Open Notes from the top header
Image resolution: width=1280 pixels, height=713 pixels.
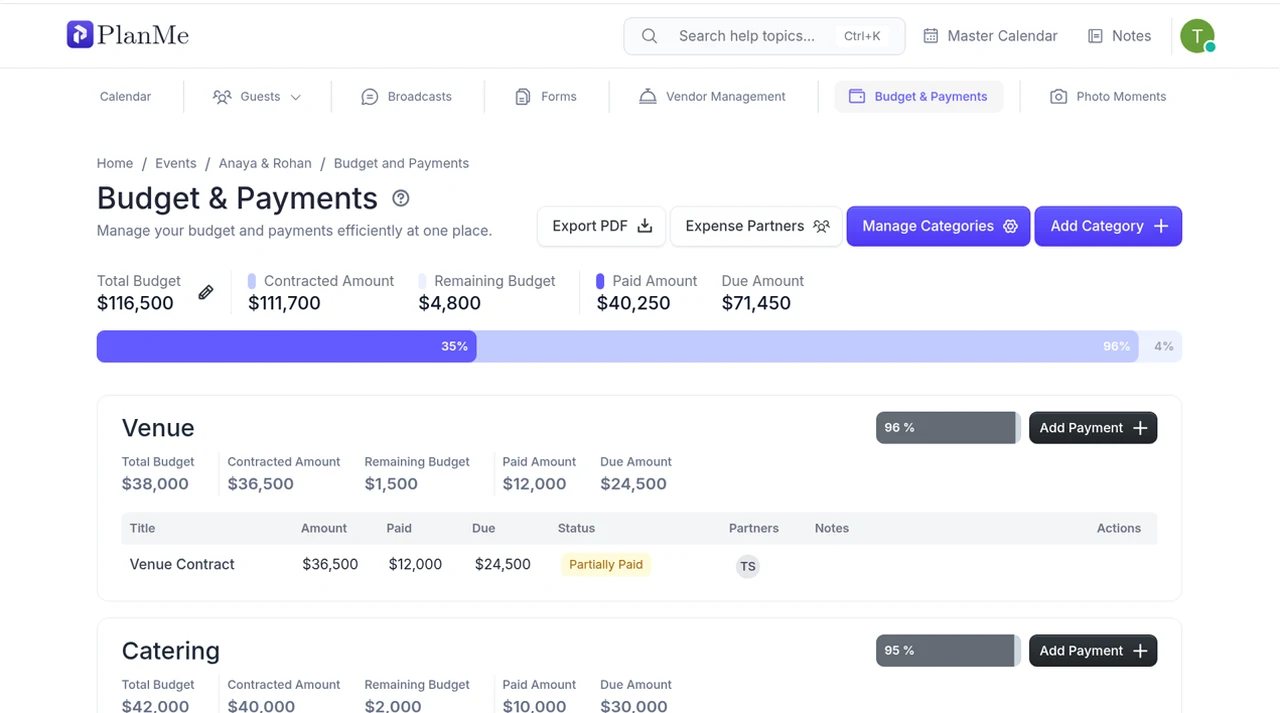coord(1119,36)
